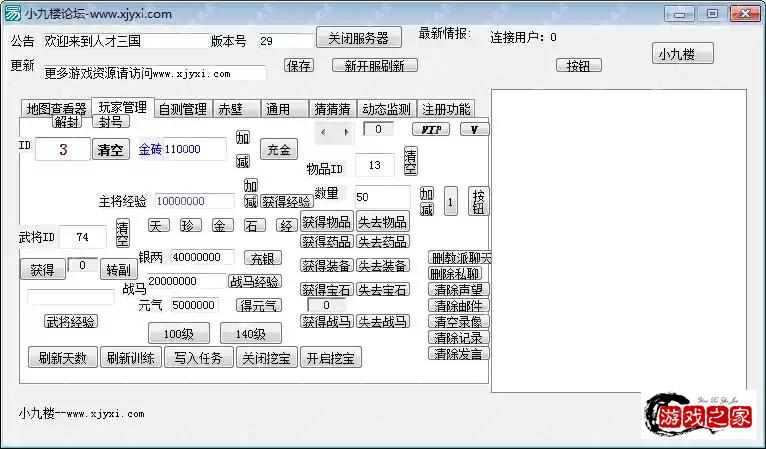Click the 珍 button
766x449 pixels.
tap(190, 225)
